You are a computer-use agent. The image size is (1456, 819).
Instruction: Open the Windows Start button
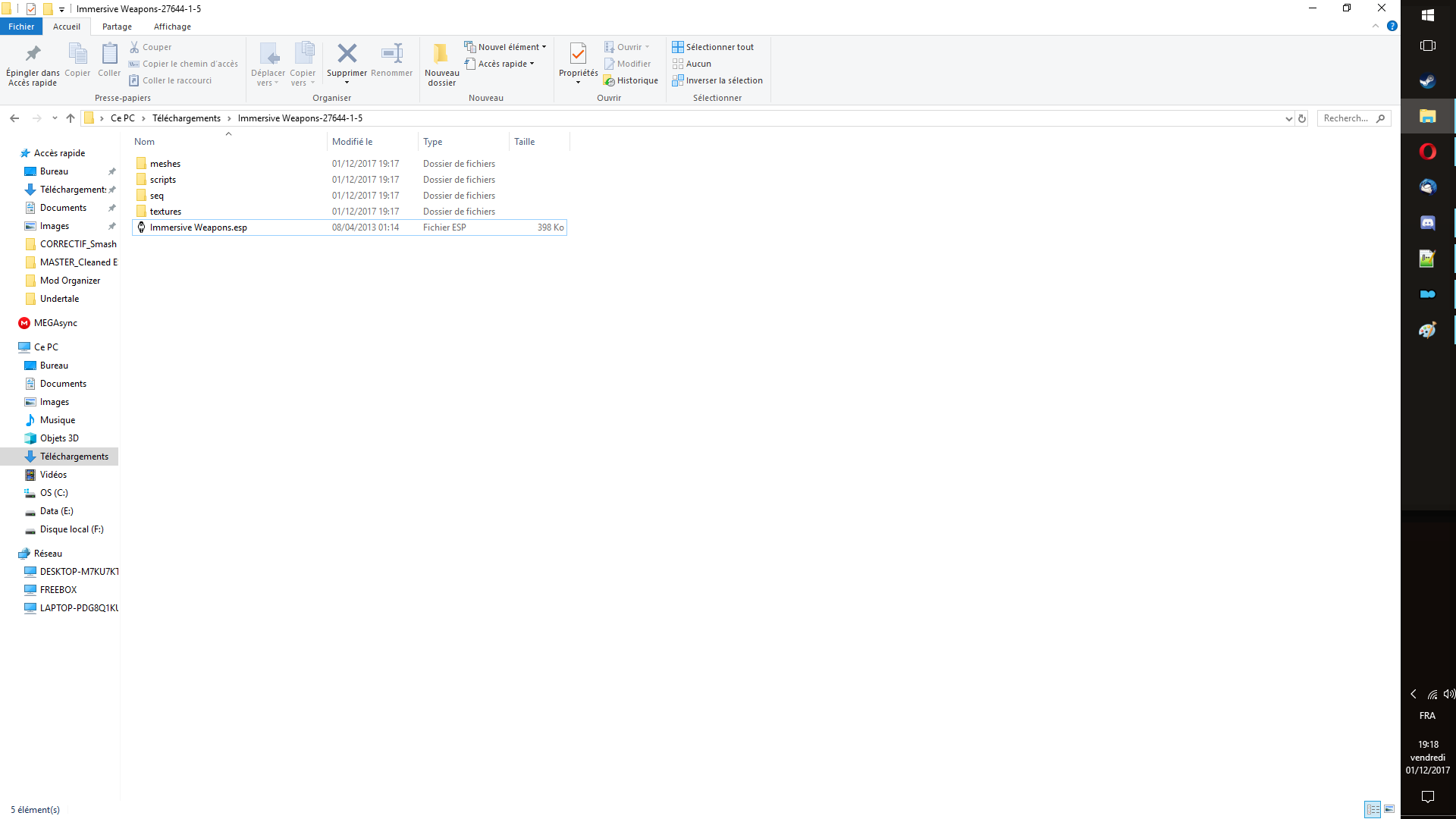tap(1428, 14)
